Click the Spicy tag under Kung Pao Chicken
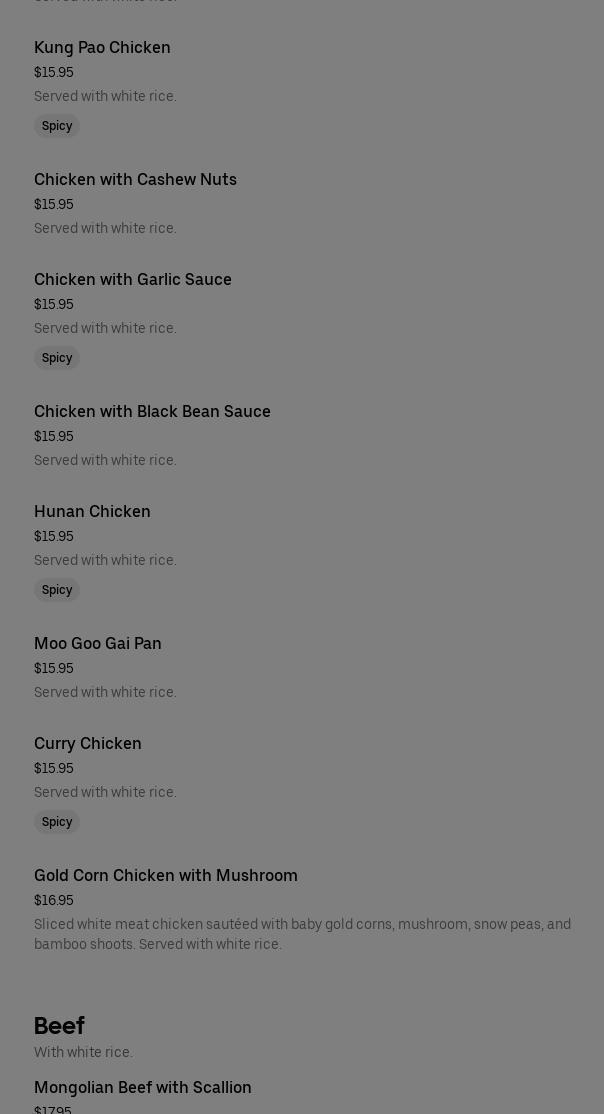 (x=57, y=126)
